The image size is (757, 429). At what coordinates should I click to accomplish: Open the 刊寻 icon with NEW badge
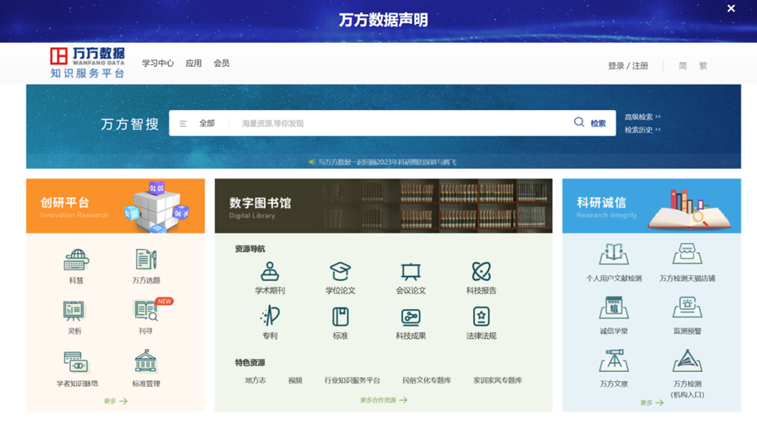coord(146,310)
